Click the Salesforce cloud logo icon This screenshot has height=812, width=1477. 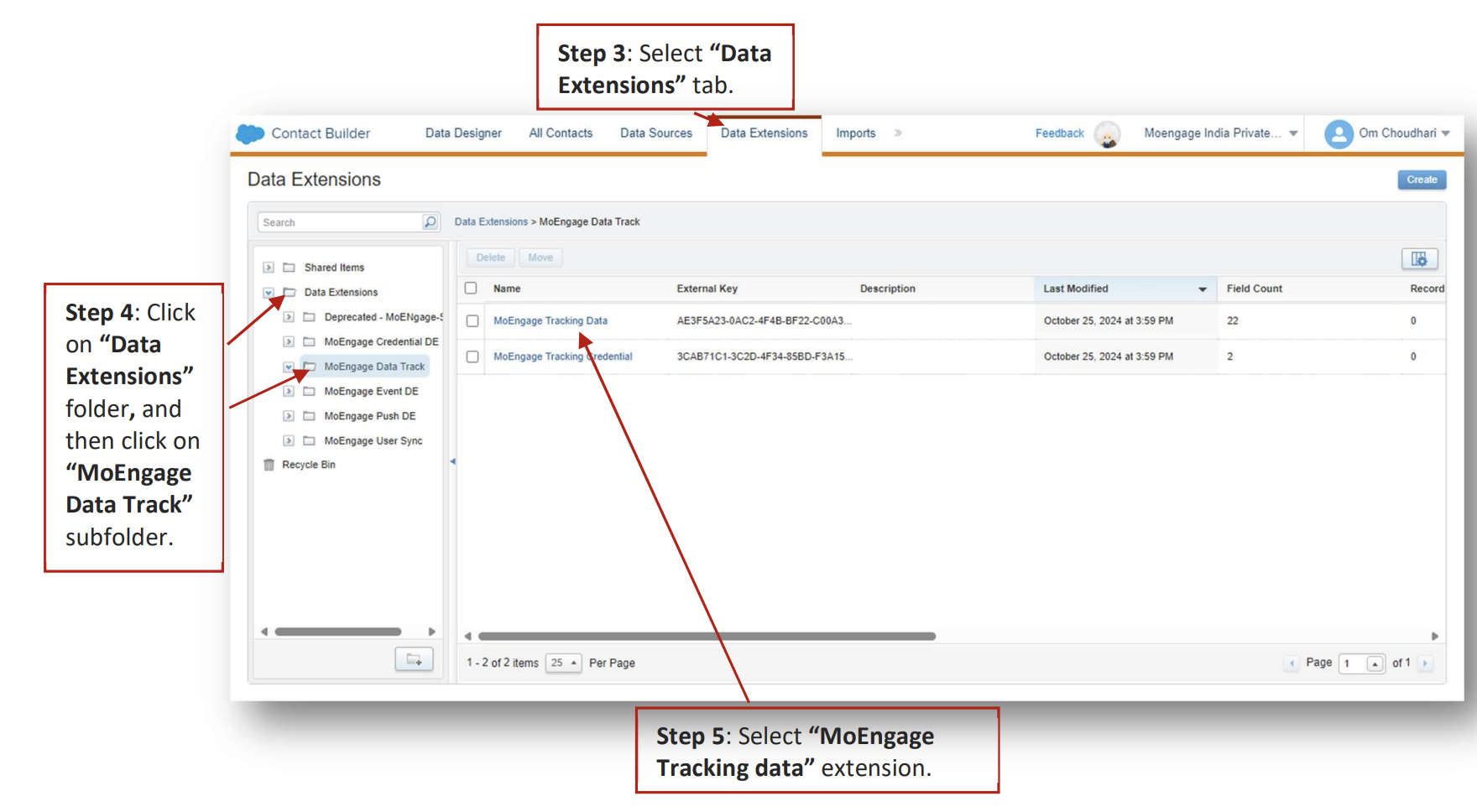pyautogui.click(x=250, y=133)
